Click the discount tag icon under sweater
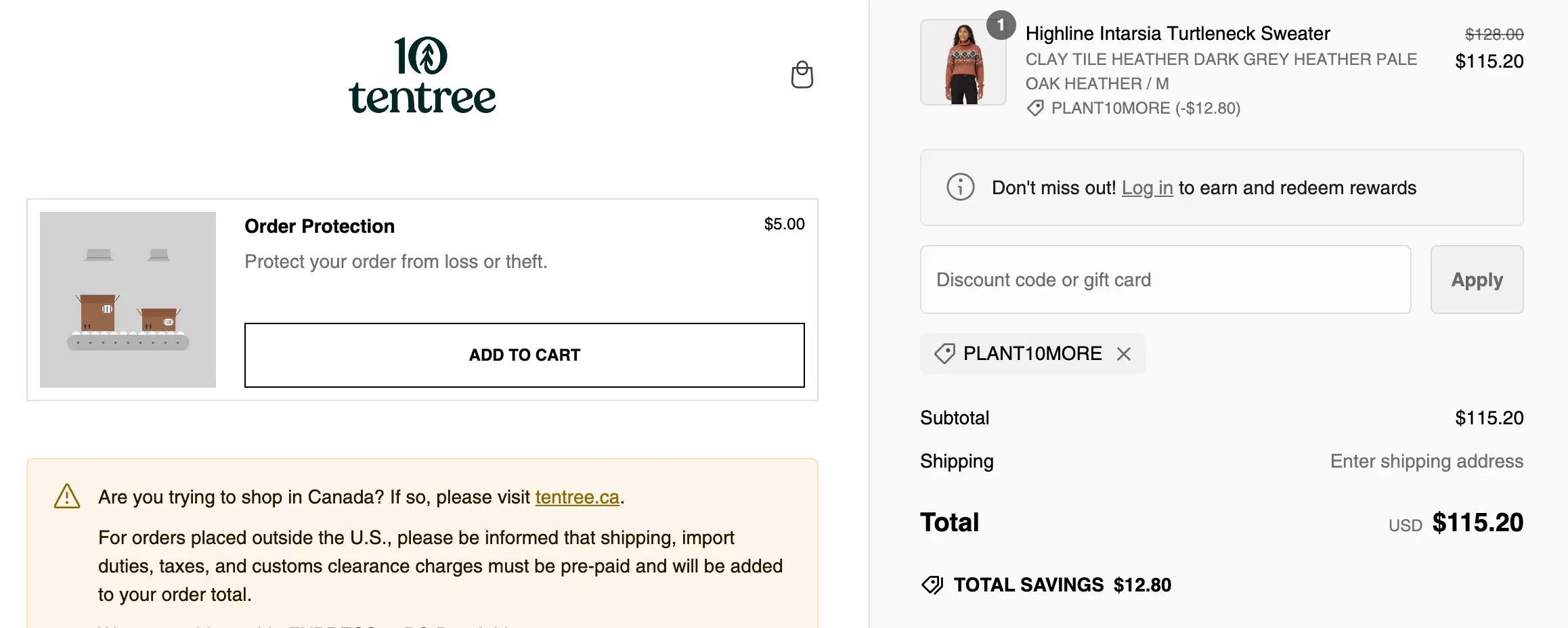Screen dimensions: 1568x628 (1035, 108)
